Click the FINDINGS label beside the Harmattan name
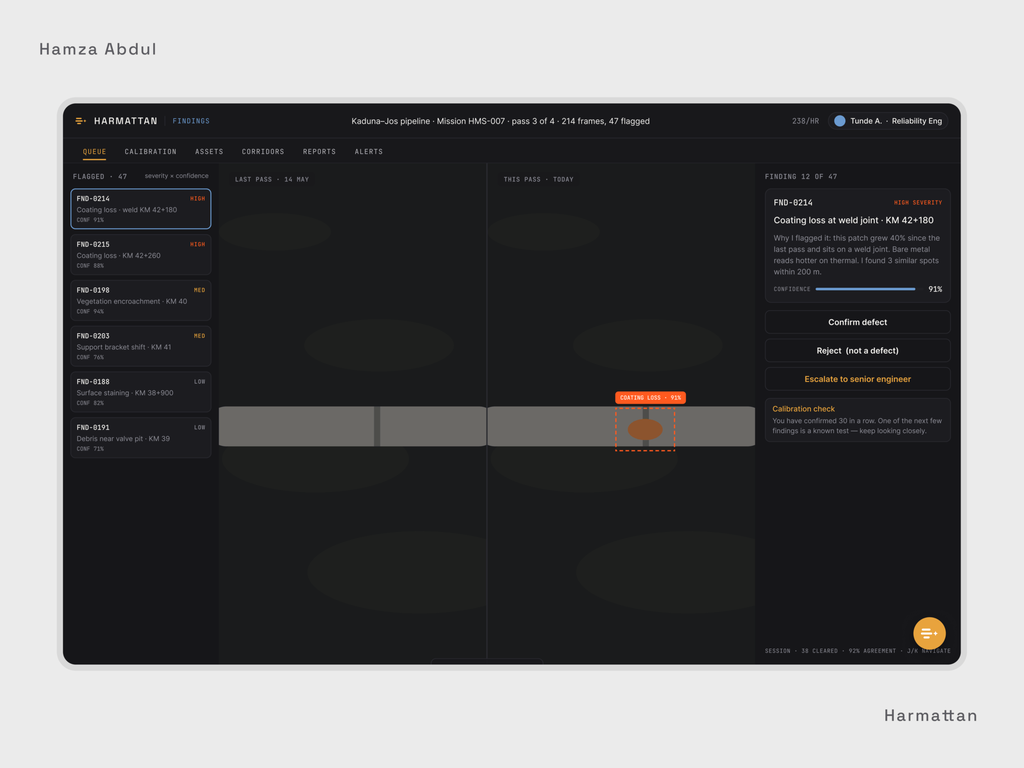The image size is (1024, 768). pyautogui.click(x=191, y=121)
